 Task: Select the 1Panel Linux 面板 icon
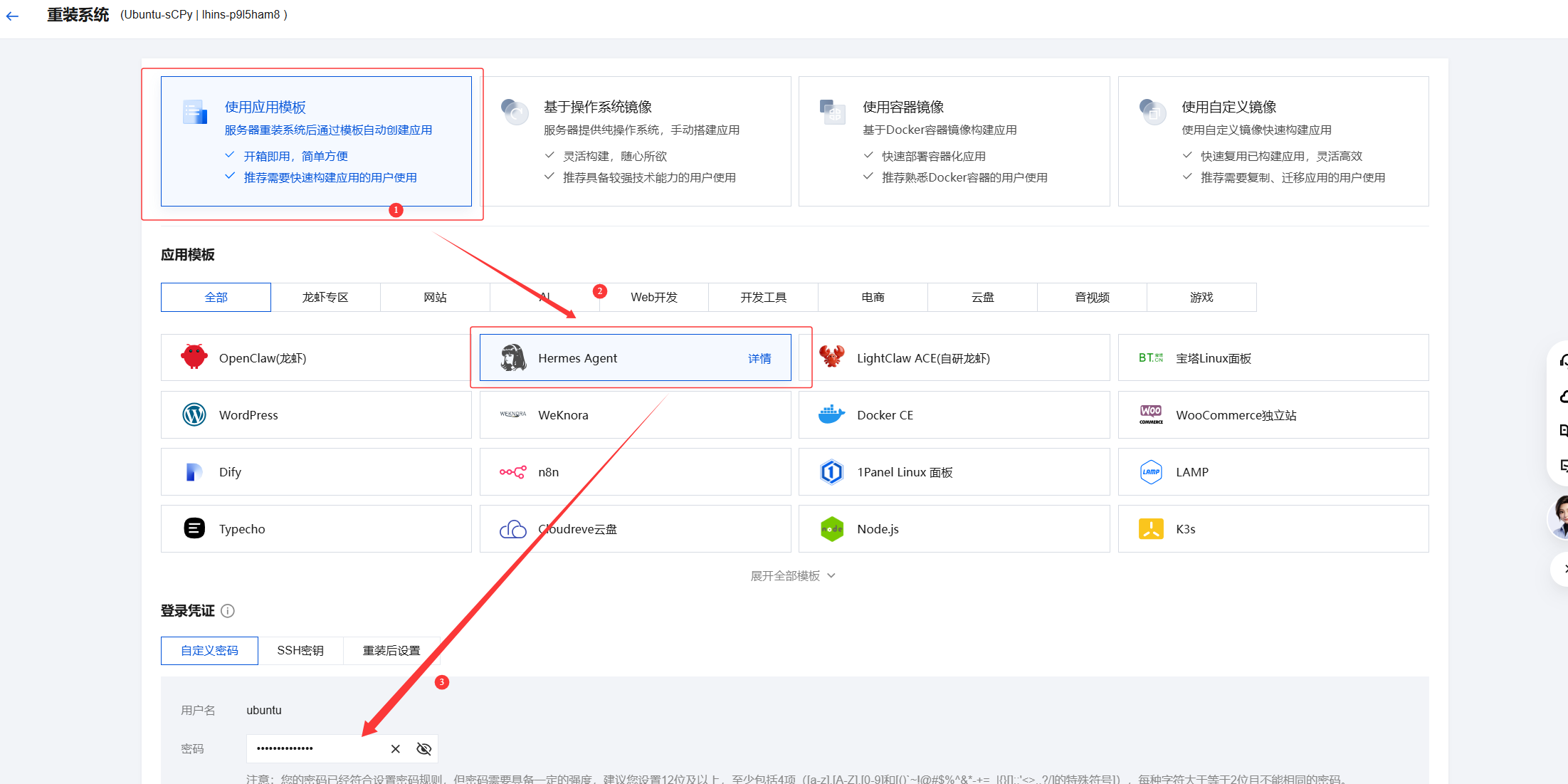pos(831,471)
